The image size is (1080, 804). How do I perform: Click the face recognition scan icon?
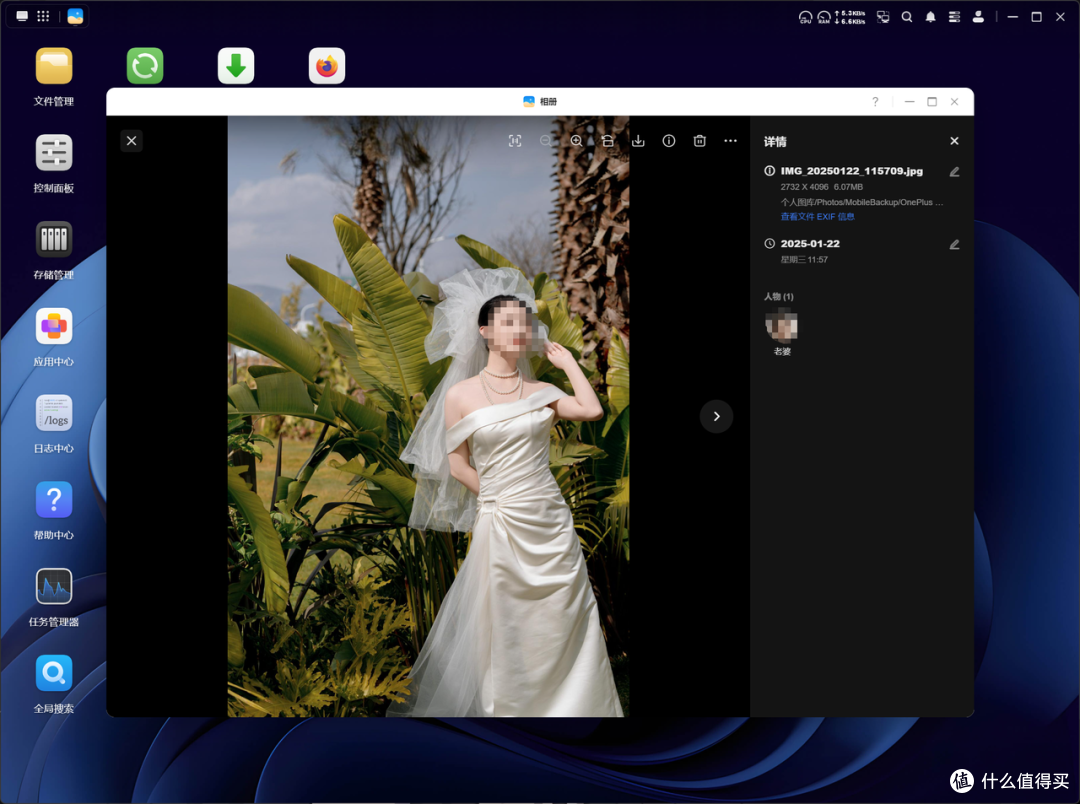tap(515, 141)
